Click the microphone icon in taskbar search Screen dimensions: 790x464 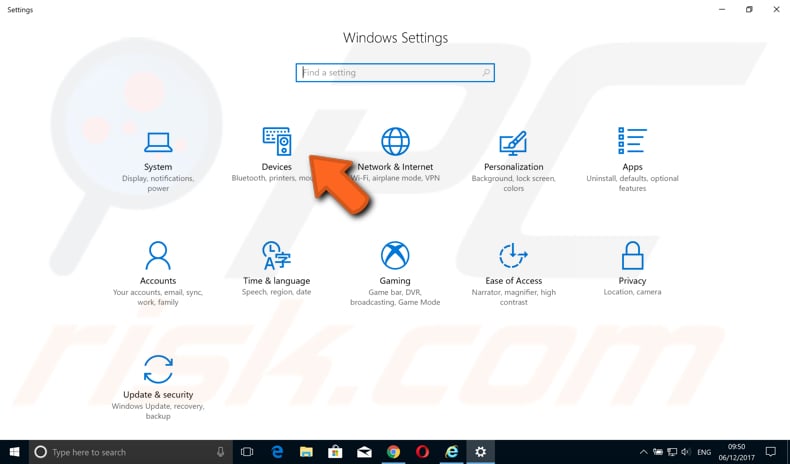(x=220, y=452)
